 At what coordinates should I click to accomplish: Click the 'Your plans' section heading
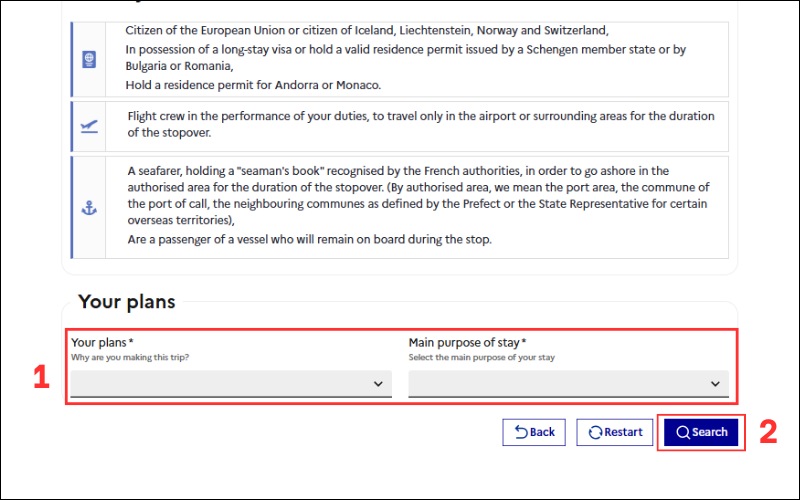[126, 302]
